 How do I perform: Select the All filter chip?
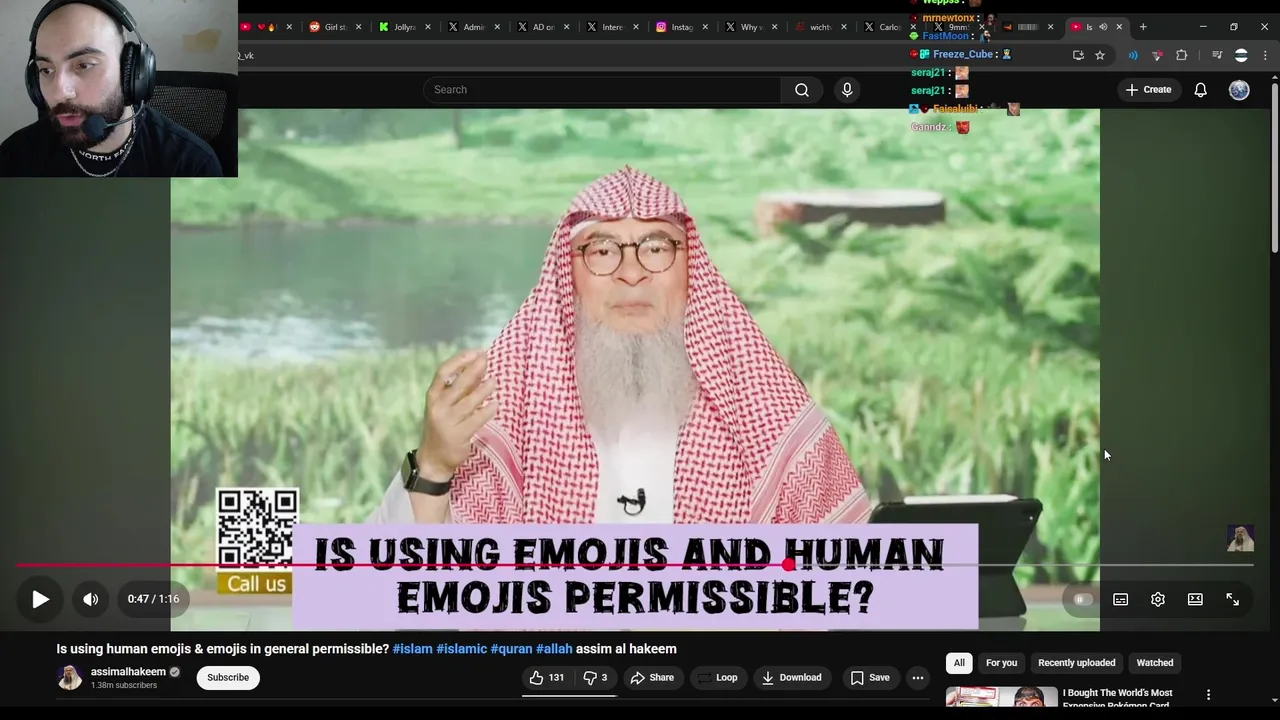coord(959,663)
